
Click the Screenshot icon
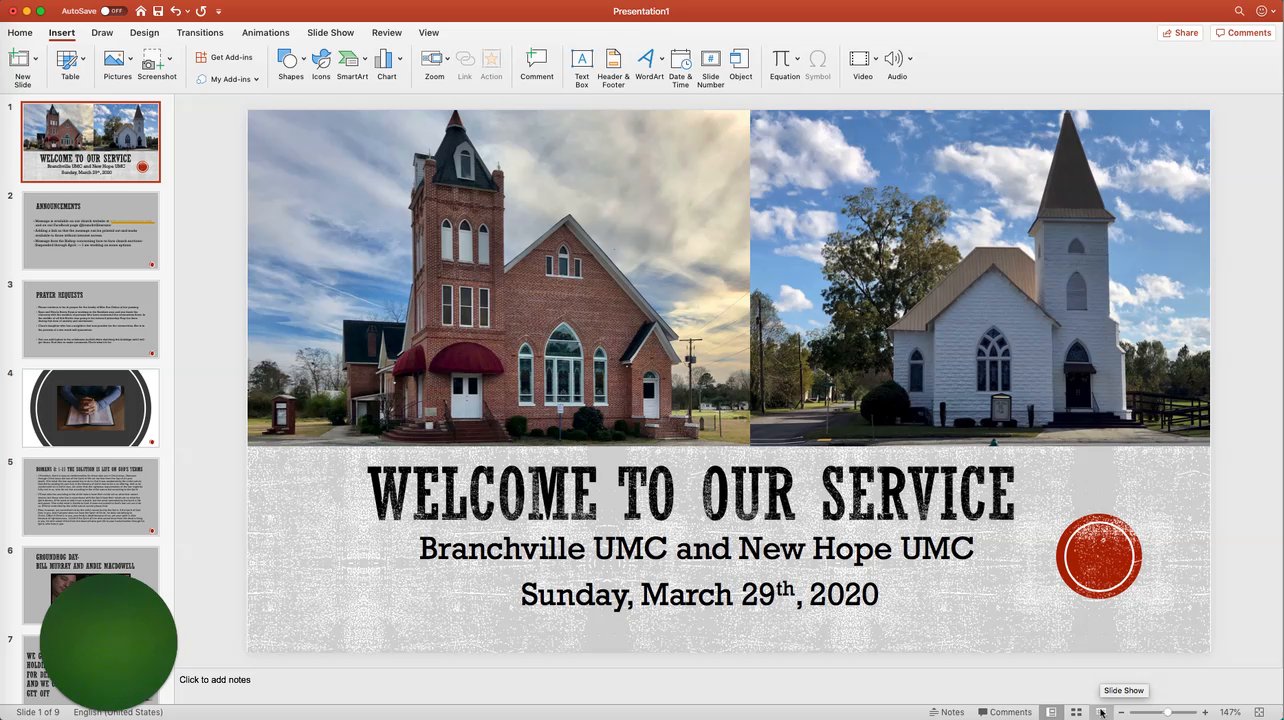(x=153, y=60)
